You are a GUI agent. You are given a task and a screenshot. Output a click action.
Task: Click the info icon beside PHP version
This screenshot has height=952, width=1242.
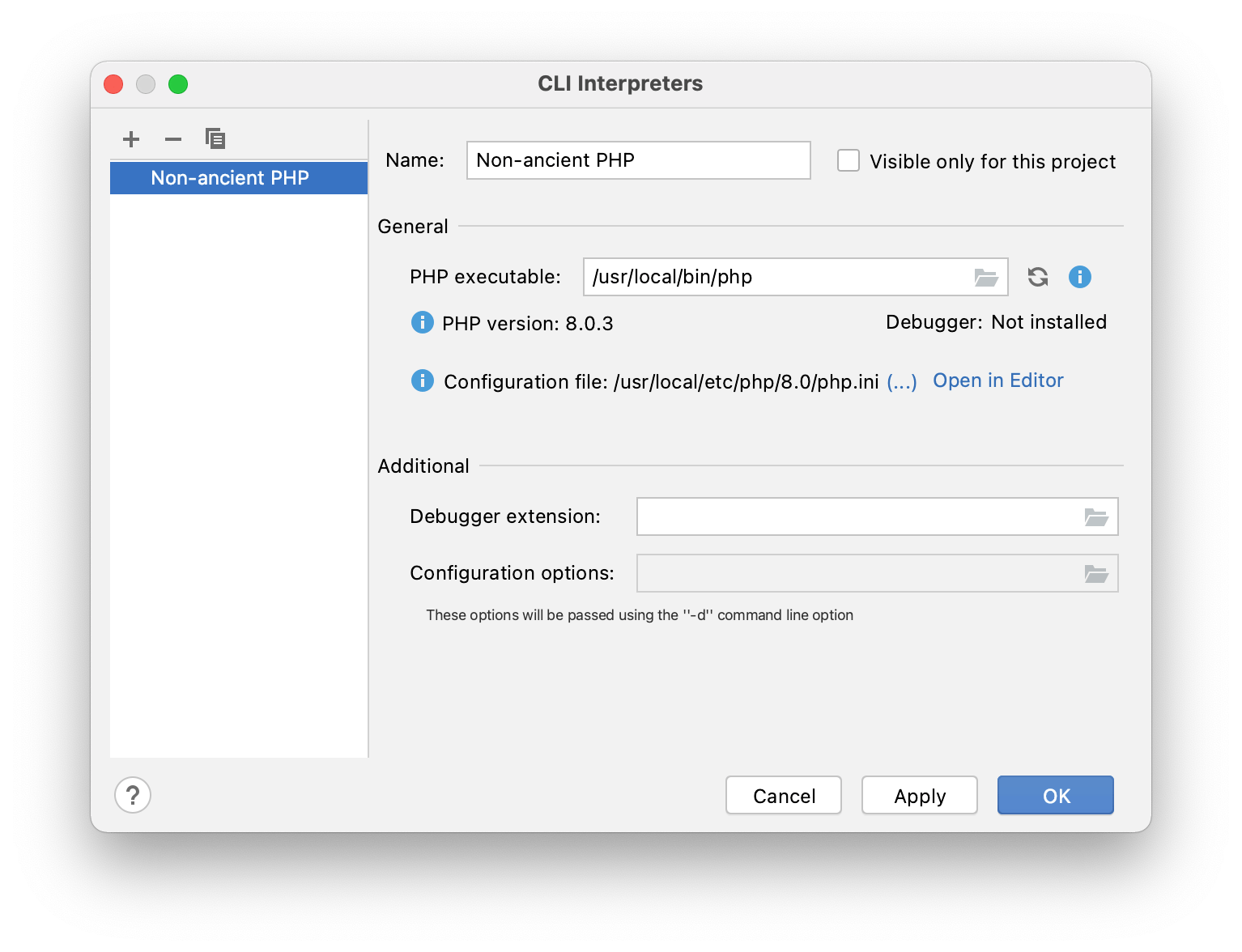pos(422,322)
